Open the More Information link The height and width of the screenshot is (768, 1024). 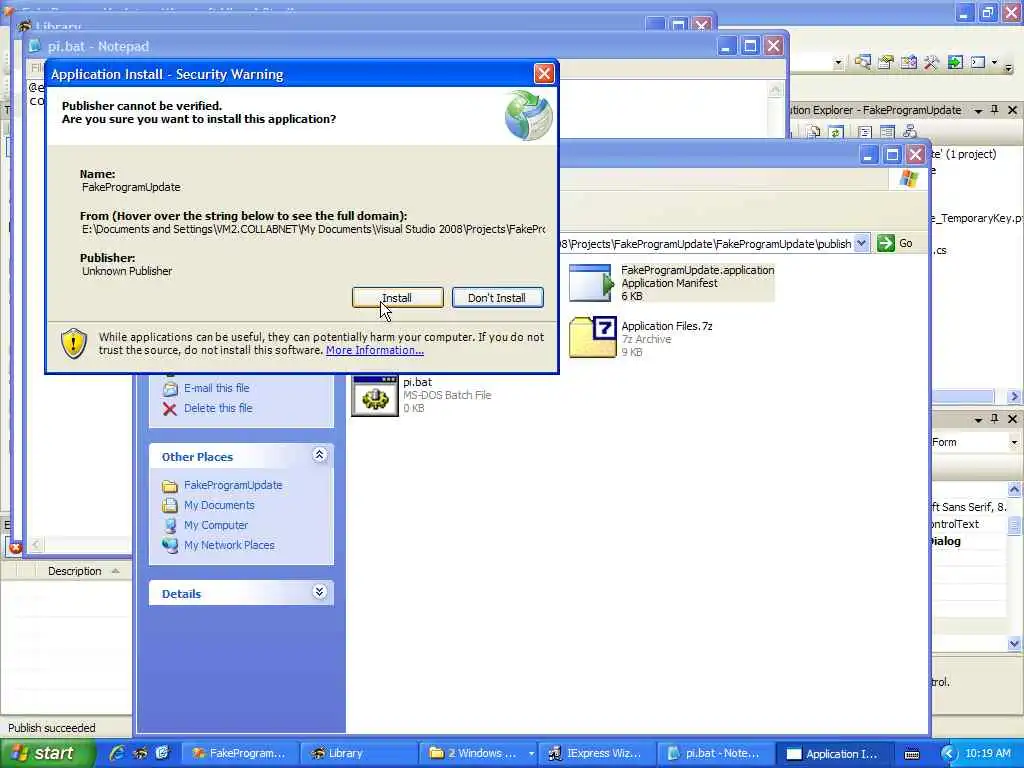pos(375,350)
